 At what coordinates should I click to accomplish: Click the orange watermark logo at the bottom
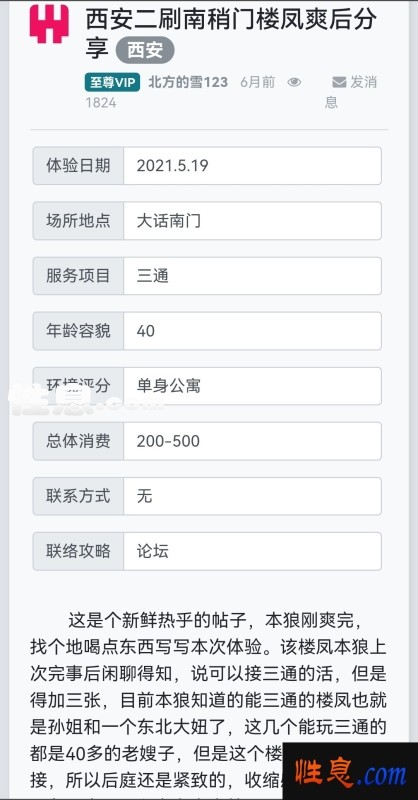click(x=350, y=772)
